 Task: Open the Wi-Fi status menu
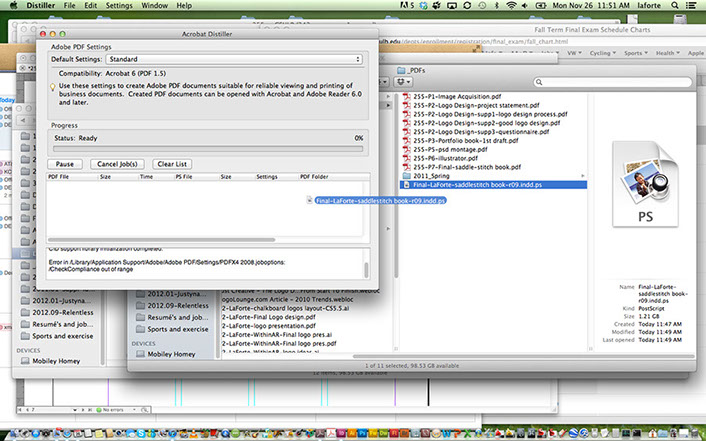tap(511, 5)
